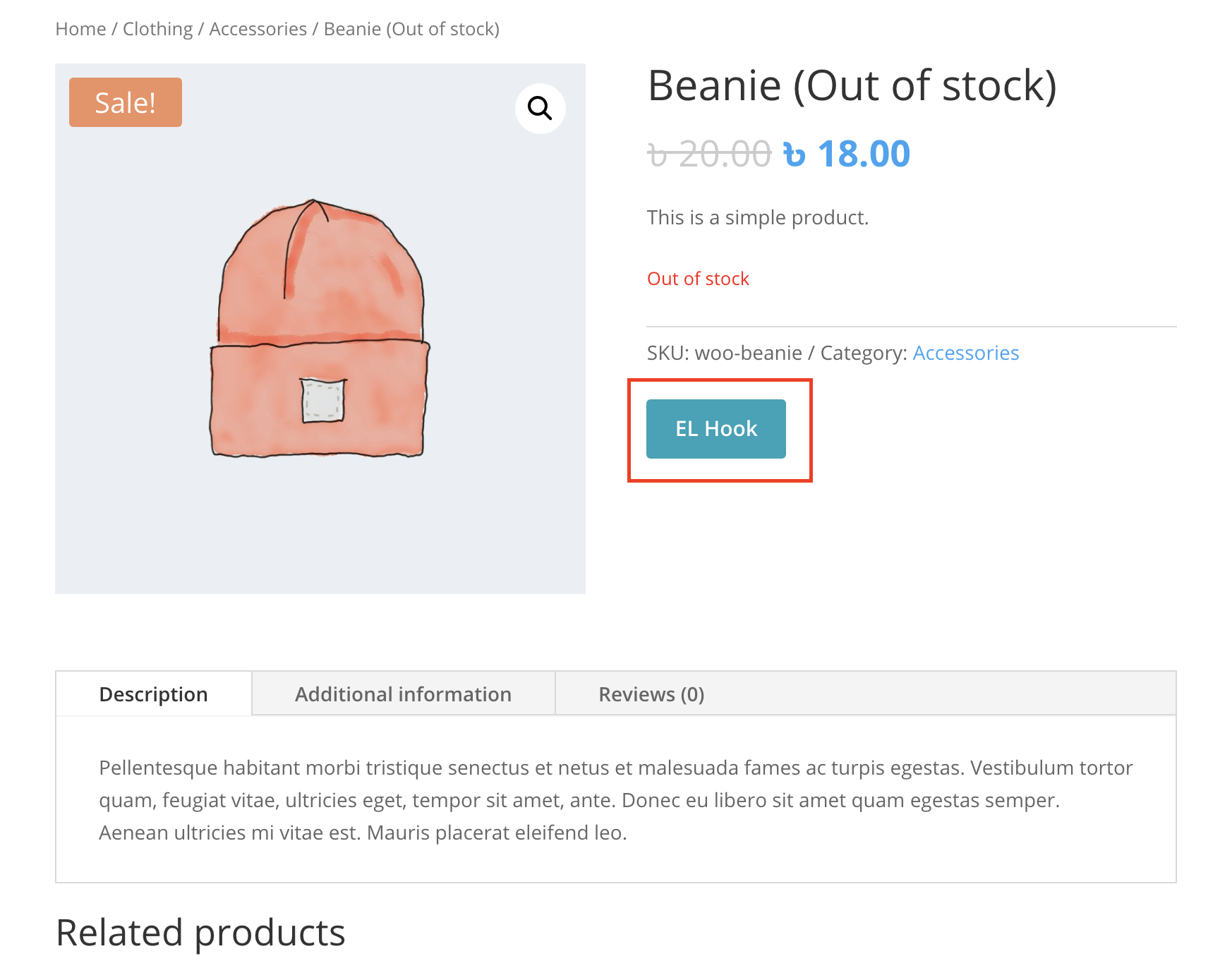Click Accessories in the breadcrumb
Image resolution: width=1232 pixels, height=968 pixels.
point(258,28)
